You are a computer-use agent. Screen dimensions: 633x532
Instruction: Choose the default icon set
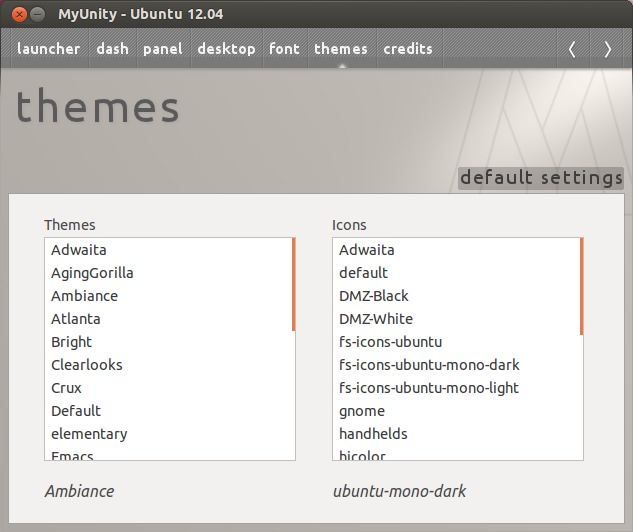click(456, 273)
